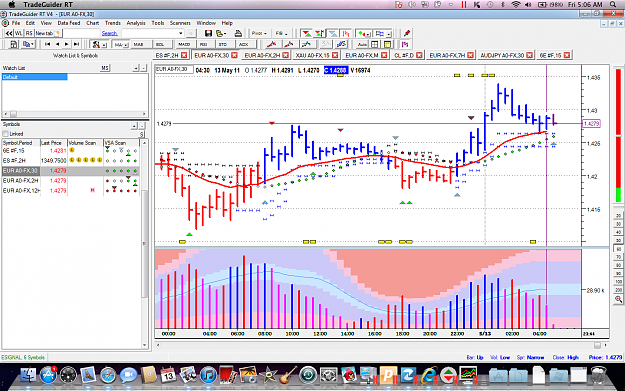Image resolution: width=625 pixels, height=391 pixels.
Task: Tick the Linked checkbox in Symbols panel
Action: (5, 134)
